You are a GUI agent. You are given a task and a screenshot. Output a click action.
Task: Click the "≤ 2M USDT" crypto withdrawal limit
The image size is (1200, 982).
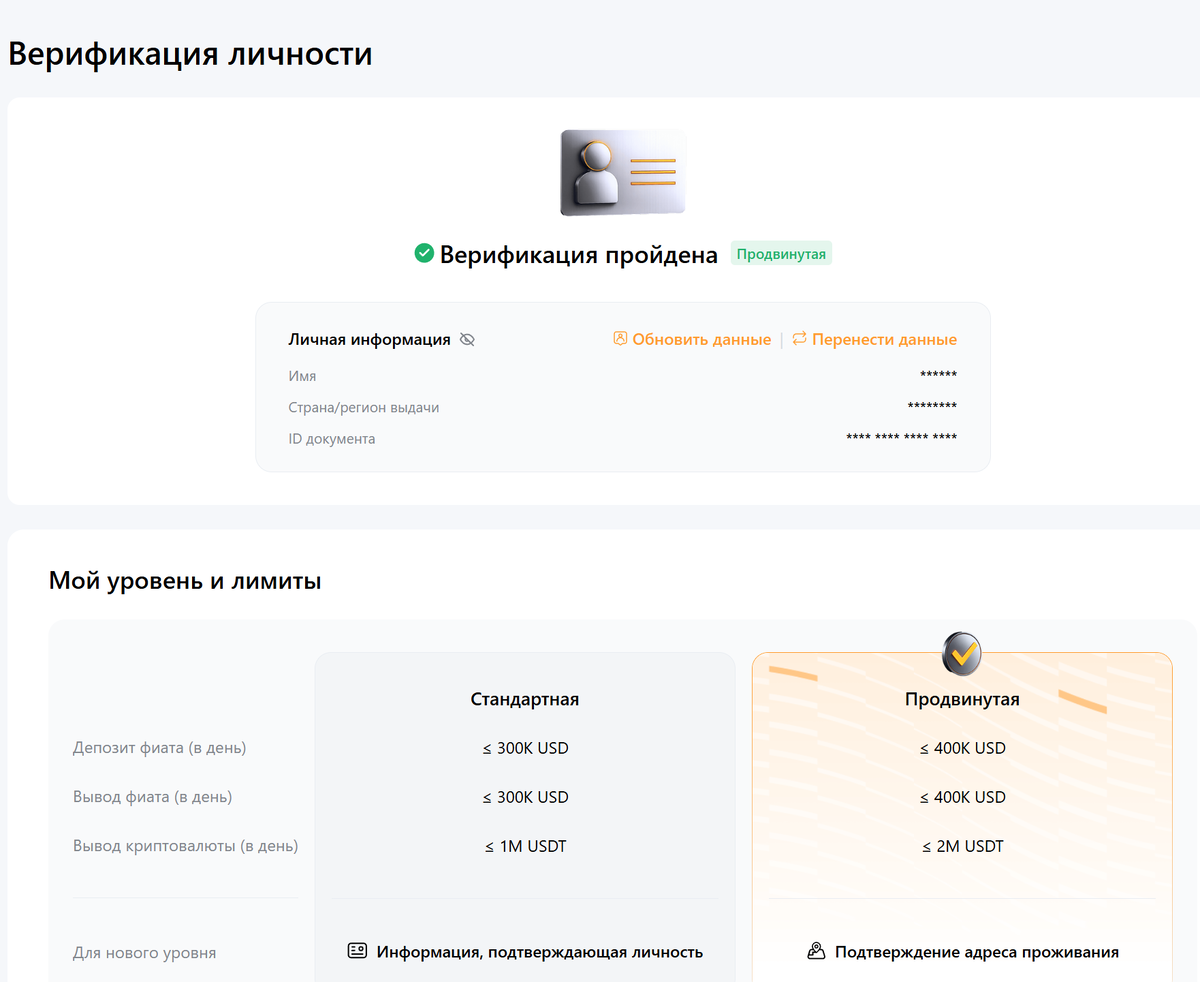[961, 845]
